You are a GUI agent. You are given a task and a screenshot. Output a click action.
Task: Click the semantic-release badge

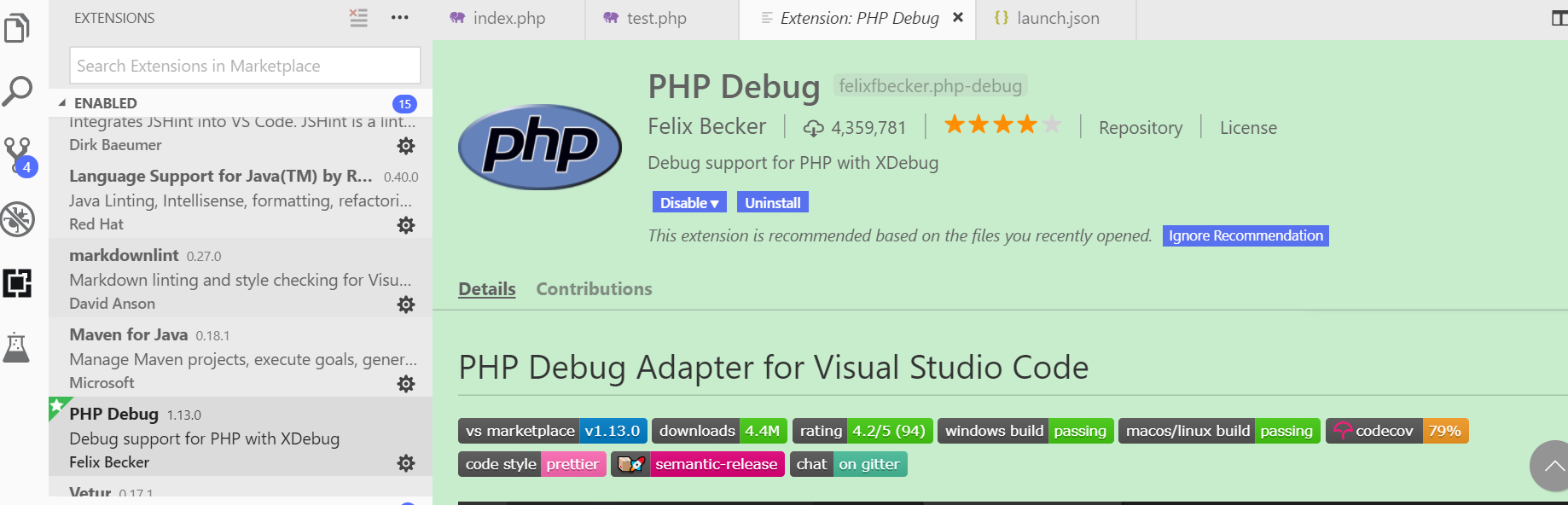(698, 464)
